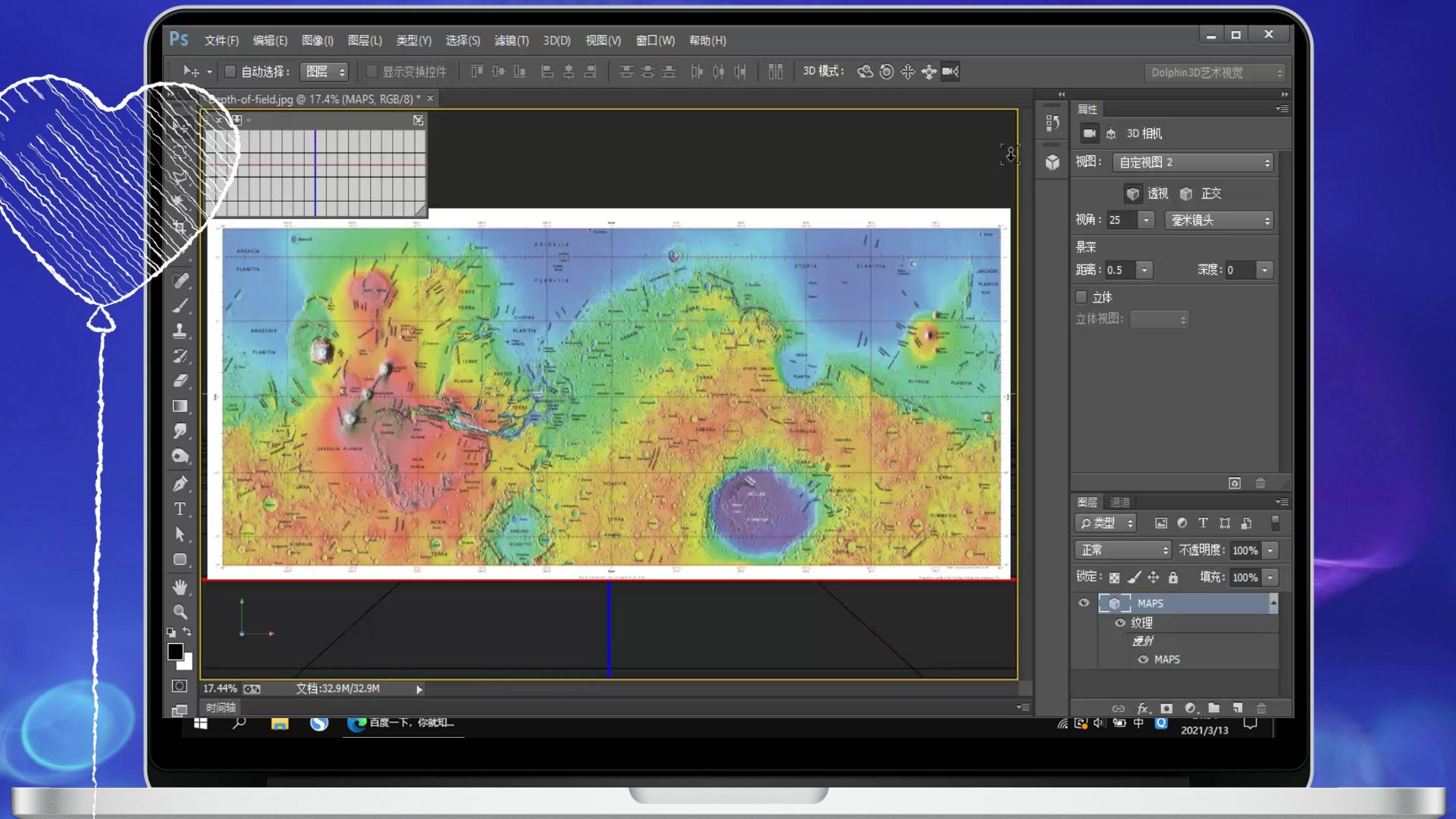Select the Zoom magnifier tool
1456x819 pixels.
coord(180,612)
